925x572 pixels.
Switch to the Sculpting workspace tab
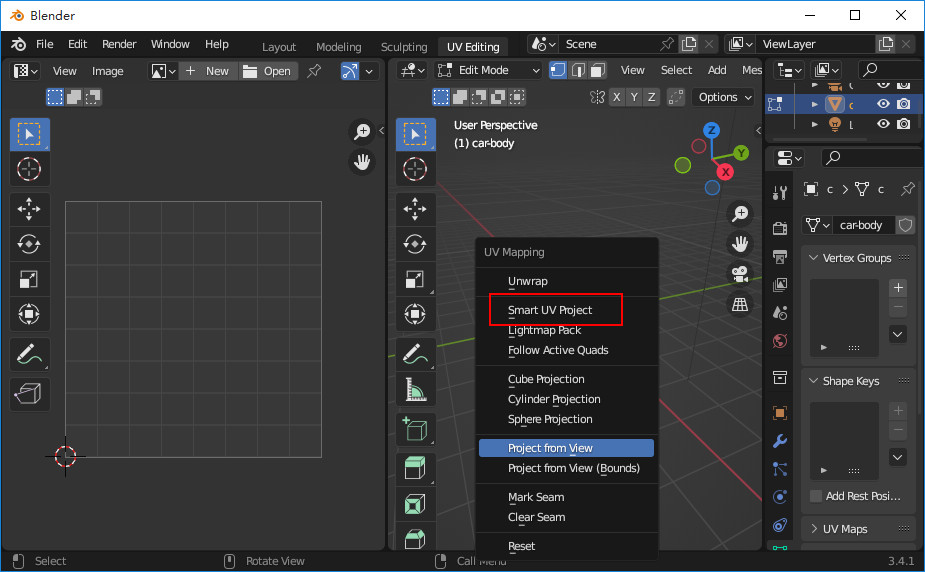click(404, 47)
